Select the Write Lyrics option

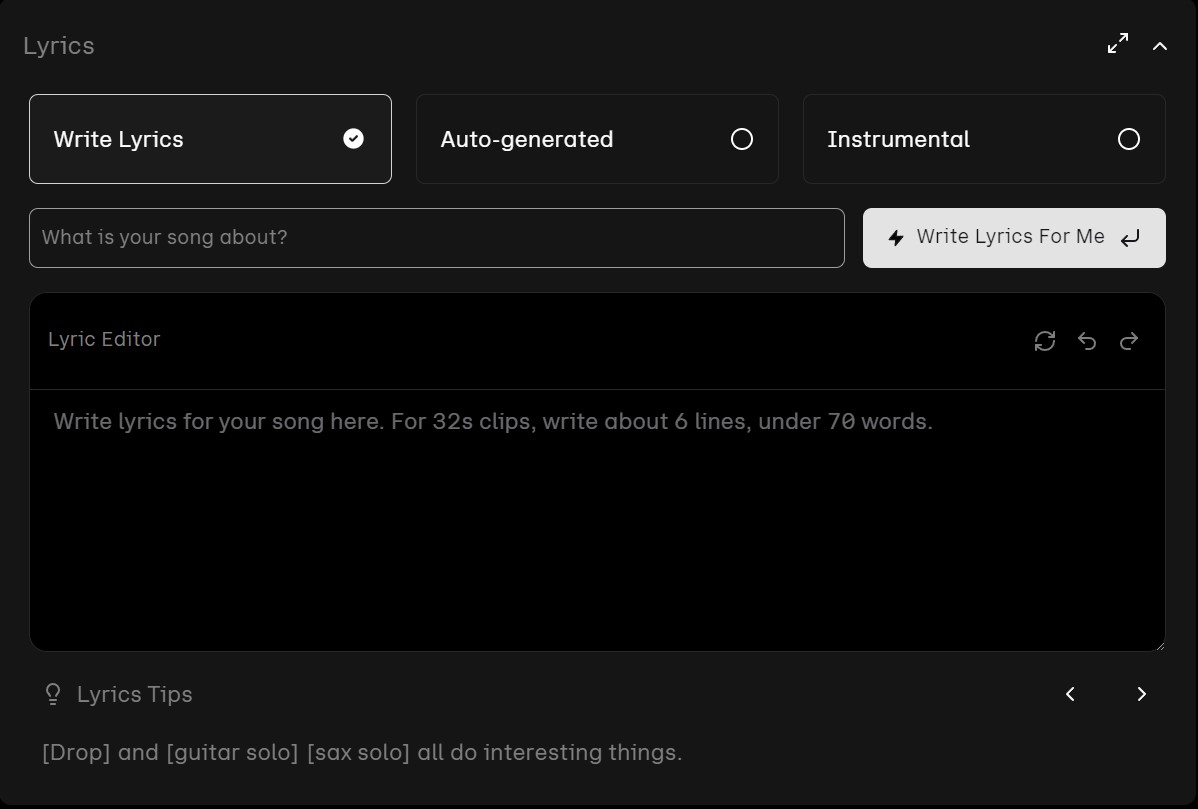(210, 139)
